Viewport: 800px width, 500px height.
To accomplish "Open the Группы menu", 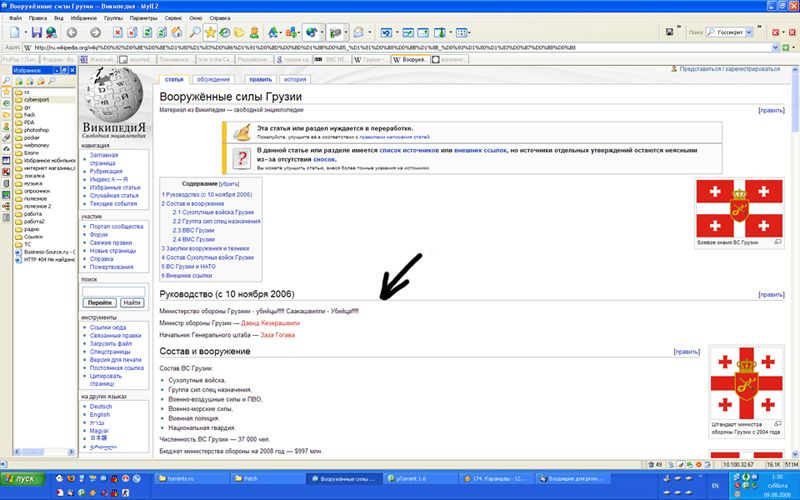I will coord(113,18).
